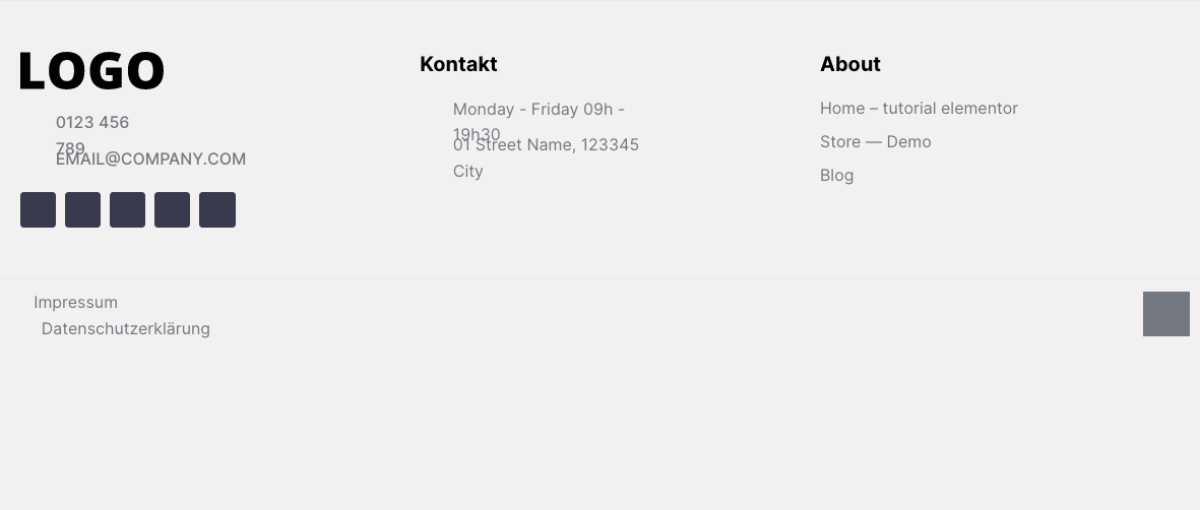Click the EMAIL@COMPANY.COM address

[151, 159]
